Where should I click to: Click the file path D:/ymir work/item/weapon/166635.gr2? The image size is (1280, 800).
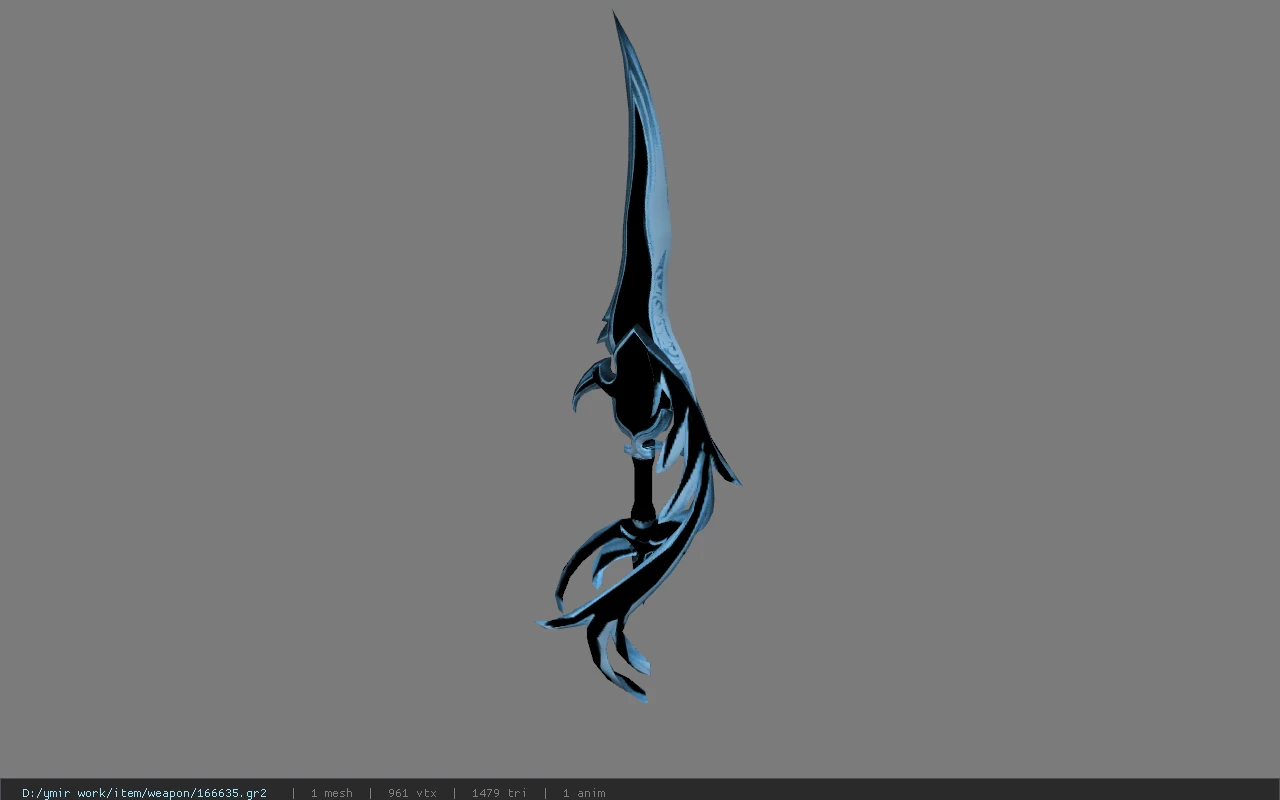[144, 793]
